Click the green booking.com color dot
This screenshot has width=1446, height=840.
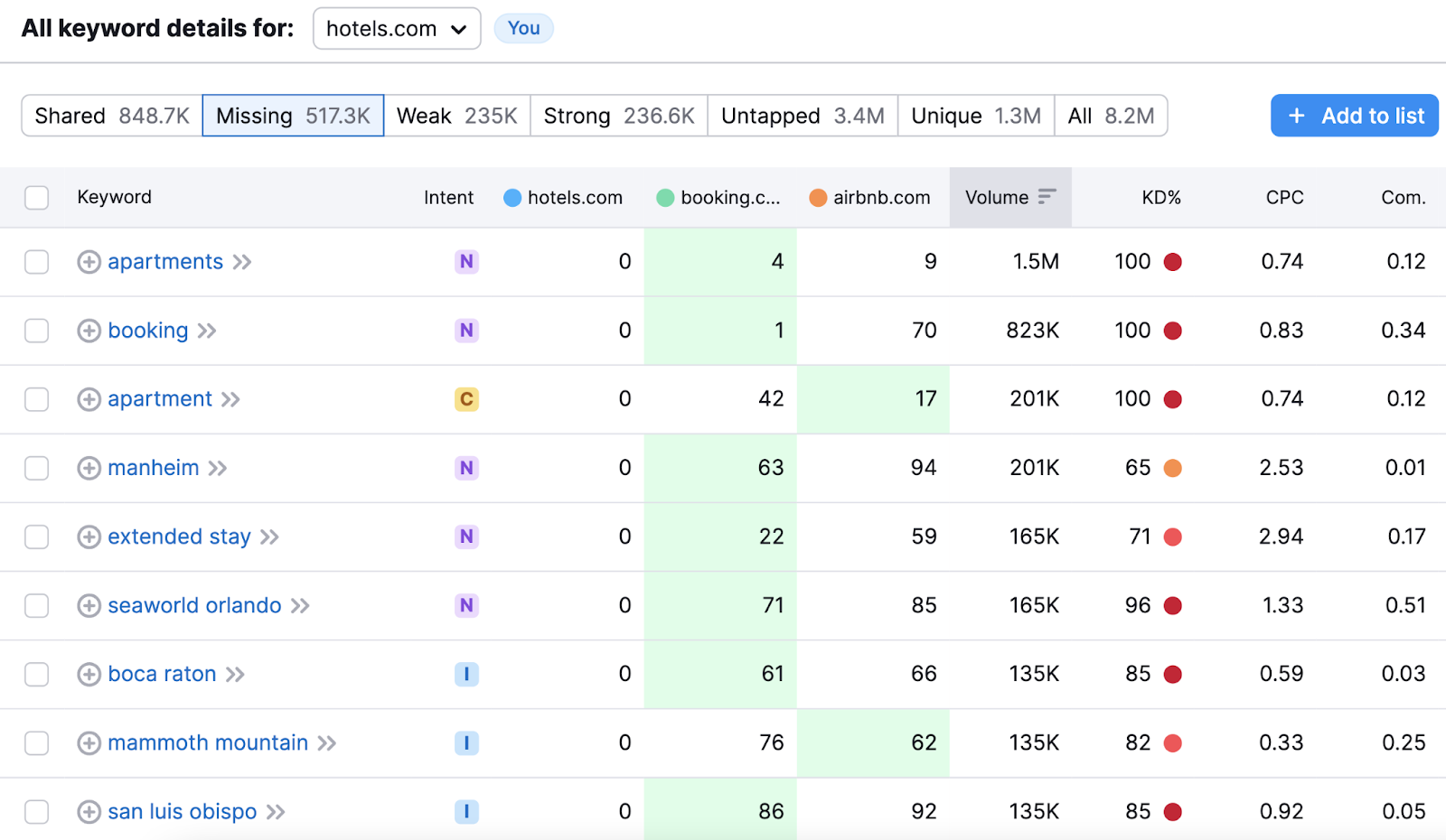coord(665,198)
